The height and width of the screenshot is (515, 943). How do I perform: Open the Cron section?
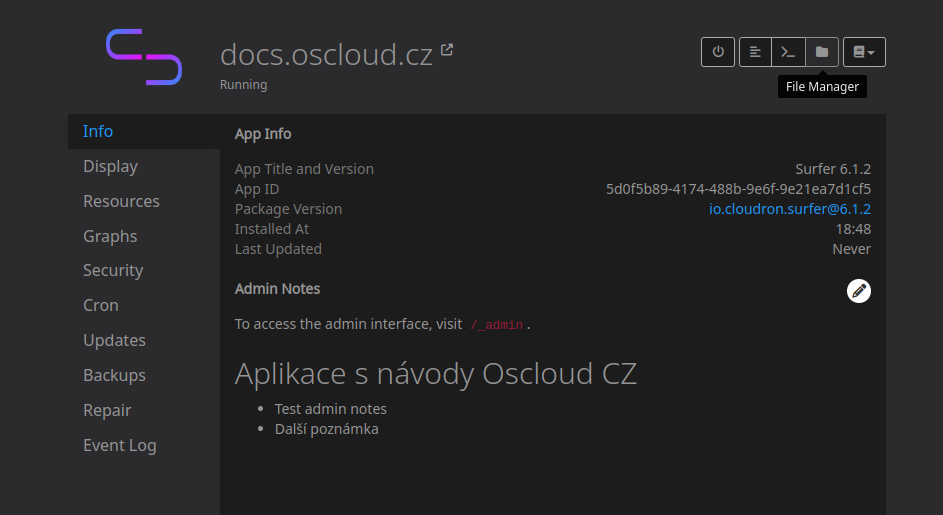pyautogui.click(x=101, y=305)
